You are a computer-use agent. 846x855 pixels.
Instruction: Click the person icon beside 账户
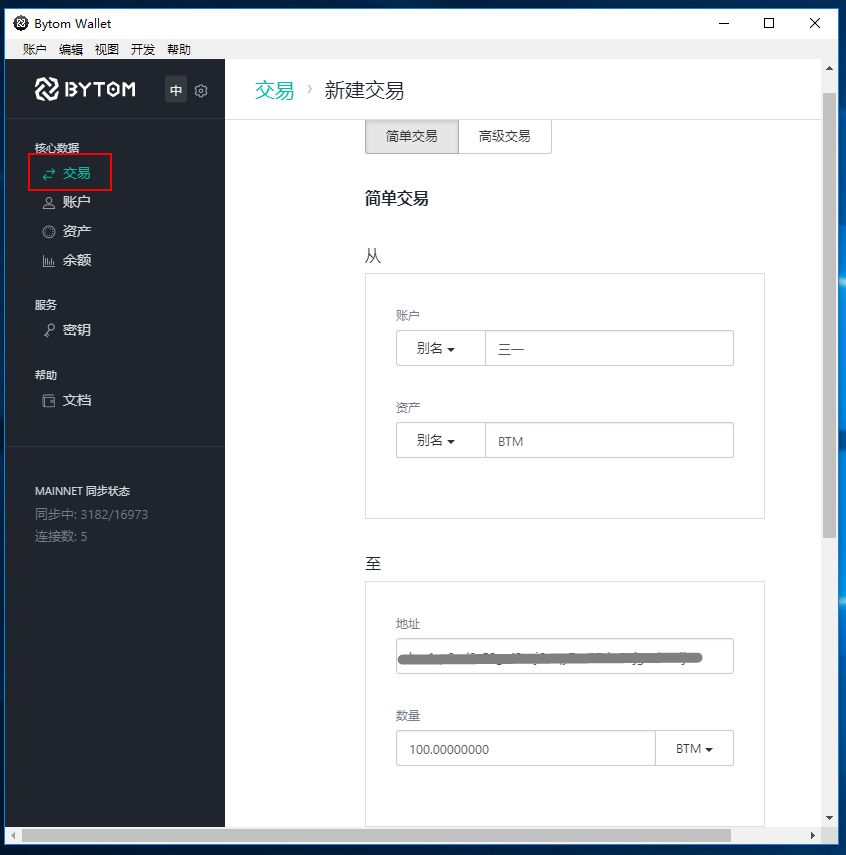(x=49, y=203)
